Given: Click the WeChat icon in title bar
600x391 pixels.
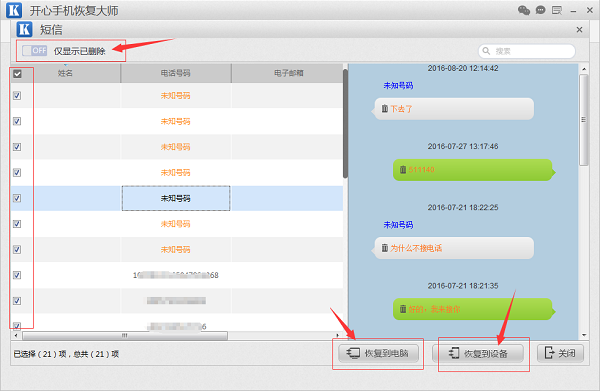Looking at the screenshot, I should [x=523, y=10].
